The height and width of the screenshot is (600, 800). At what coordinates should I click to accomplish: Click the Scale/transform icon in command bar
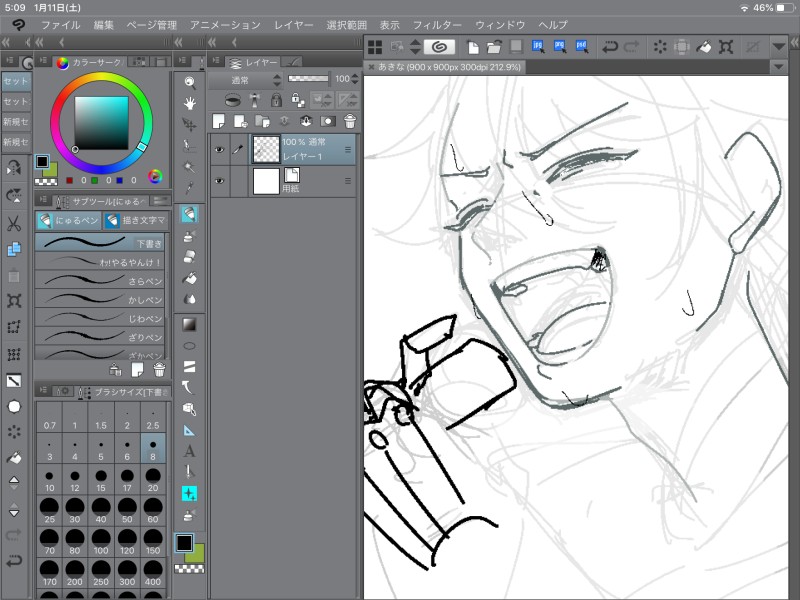click(726, 47)
